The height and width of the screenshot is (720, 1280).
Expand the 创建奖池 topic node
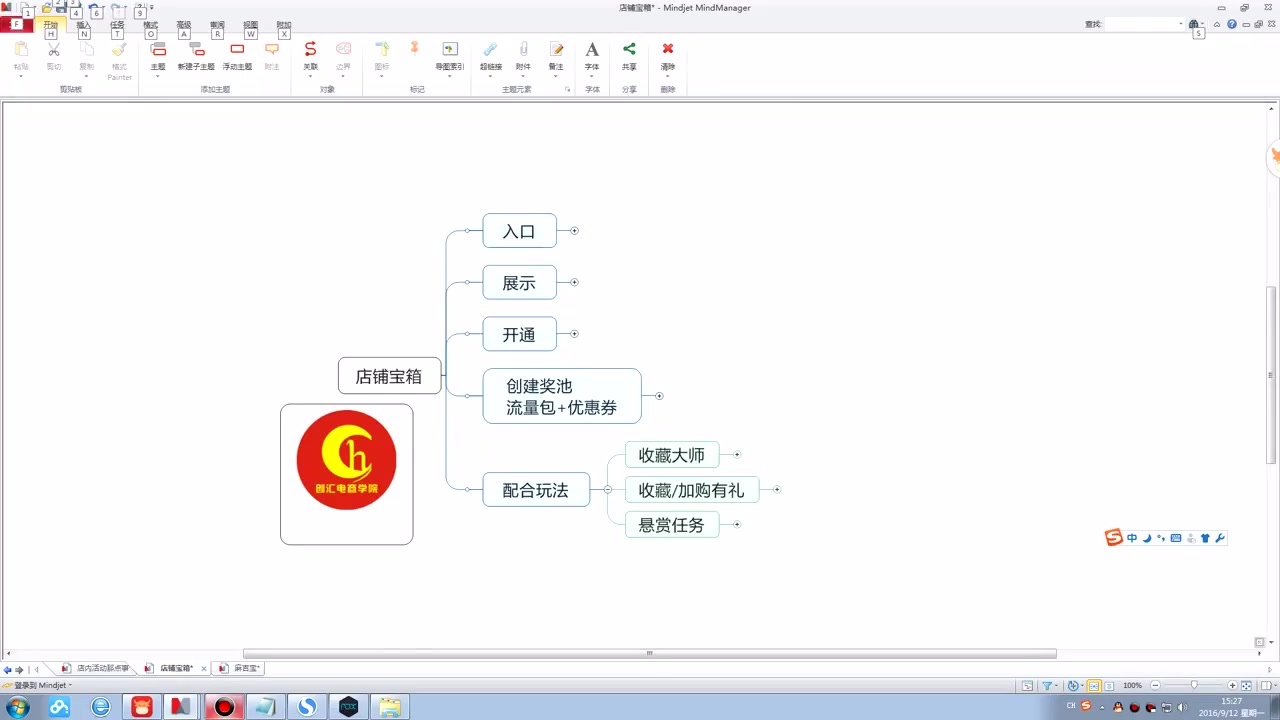659,396
